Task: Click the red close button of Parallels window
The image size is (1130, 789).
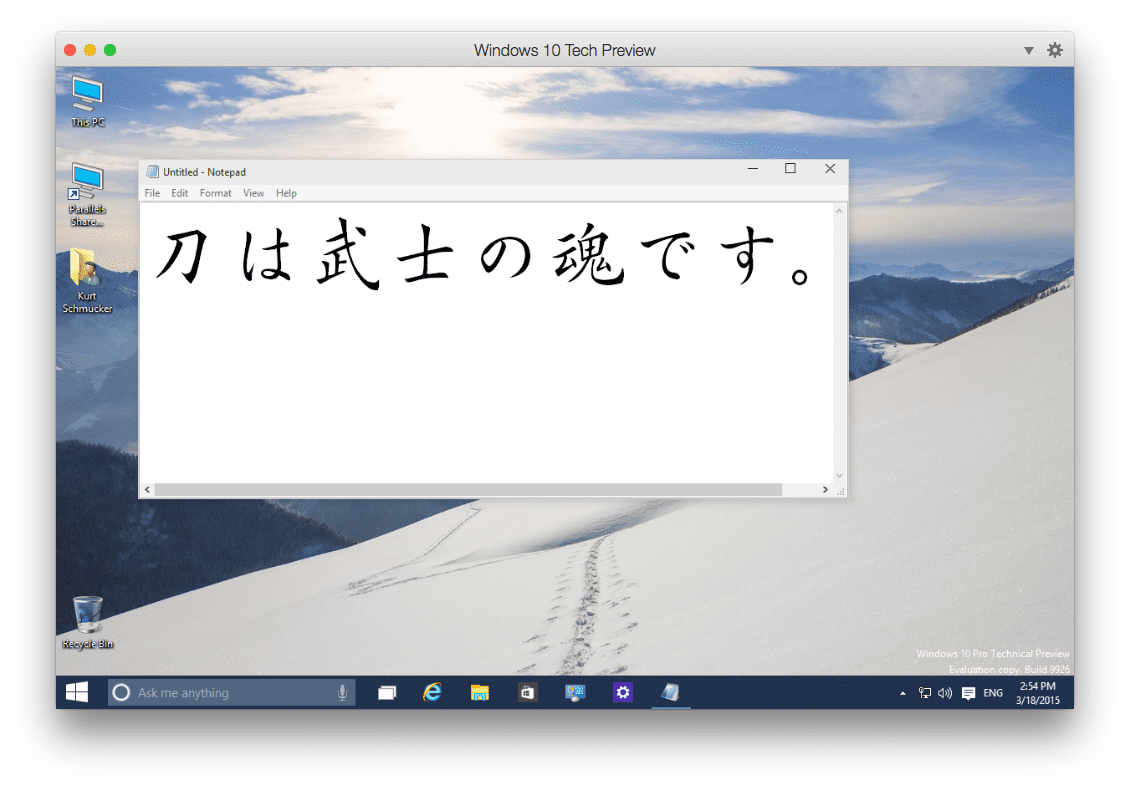Action: pyautogui.click(x=70, y=50)
